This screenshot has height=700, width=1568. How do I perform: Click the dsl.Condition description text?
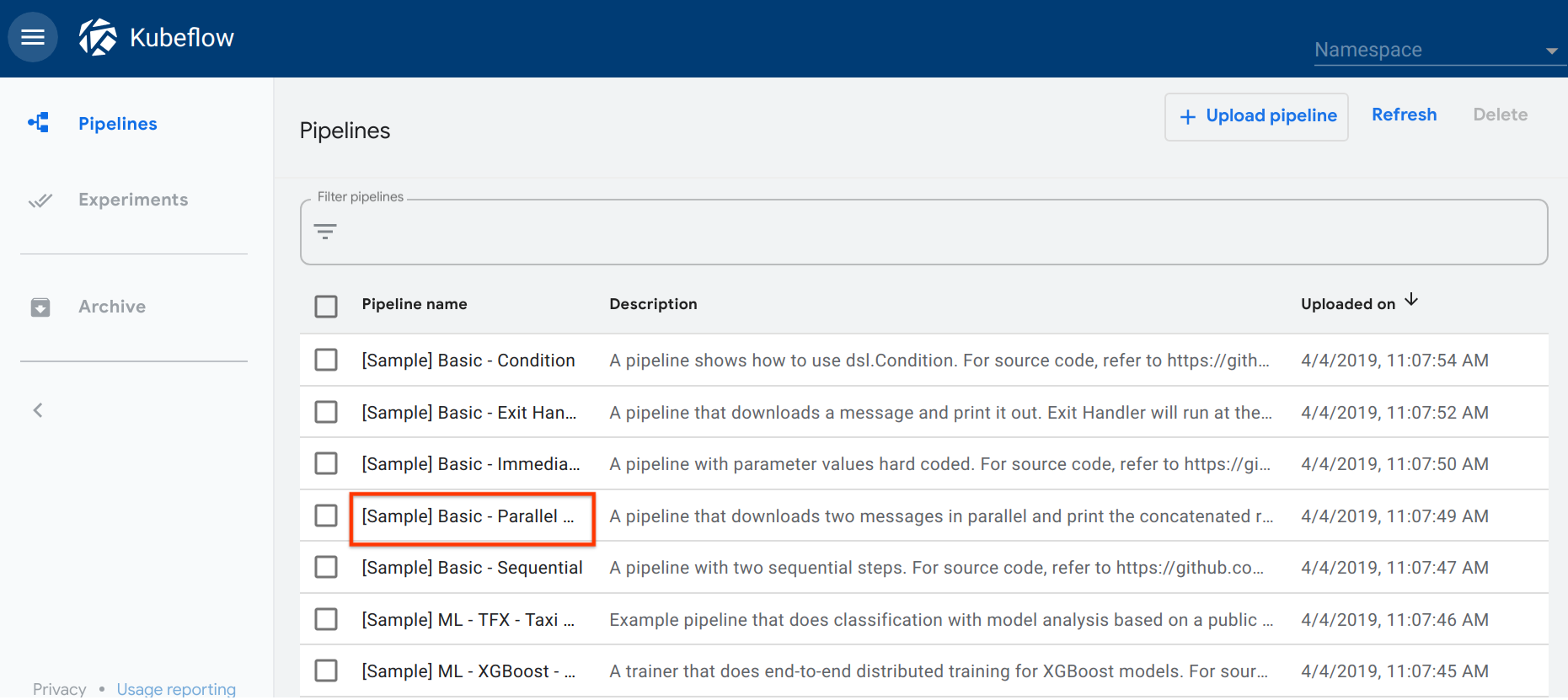pos(939,361)
